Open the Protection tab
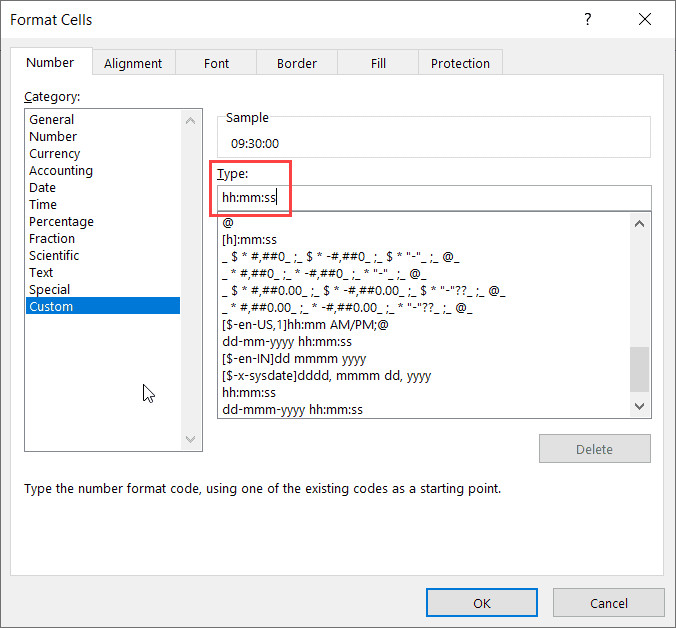The image size is (676, 628). [x=460, y=63]
